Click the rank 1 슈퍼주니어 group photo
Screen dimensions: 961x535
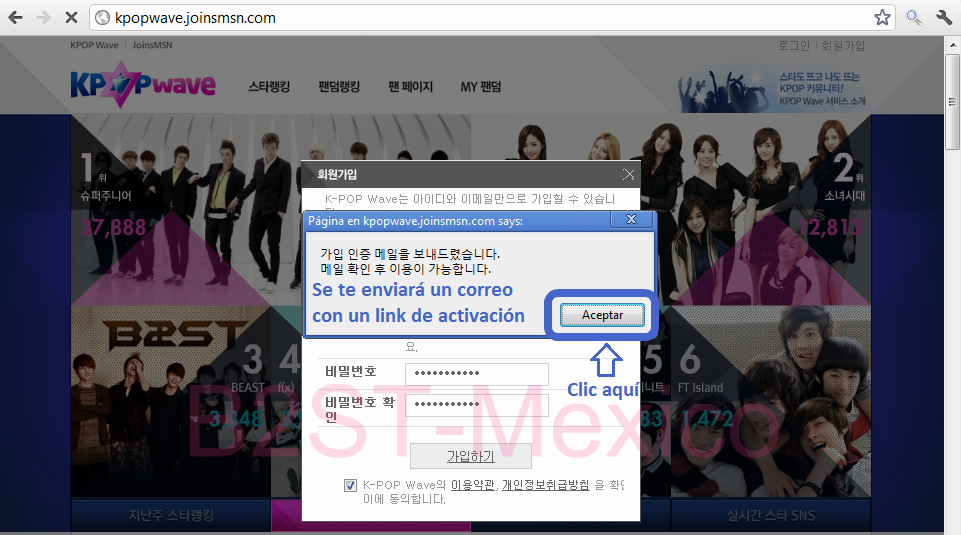point(186,210)
